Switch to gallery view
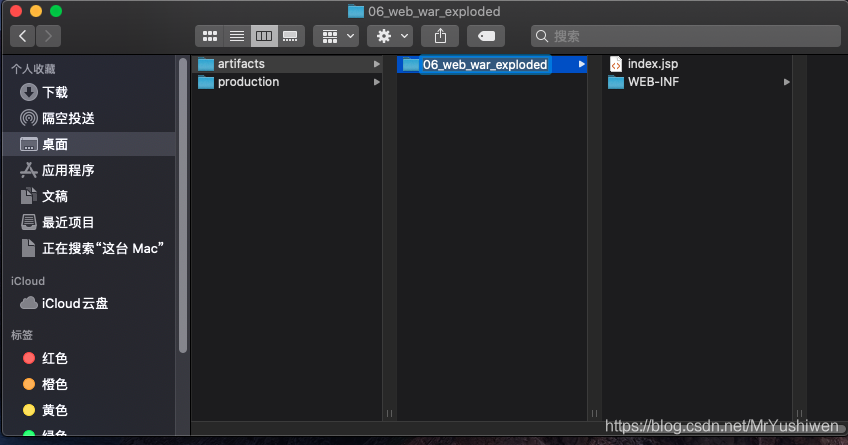 pyautogui.click(x=291, y=36)
